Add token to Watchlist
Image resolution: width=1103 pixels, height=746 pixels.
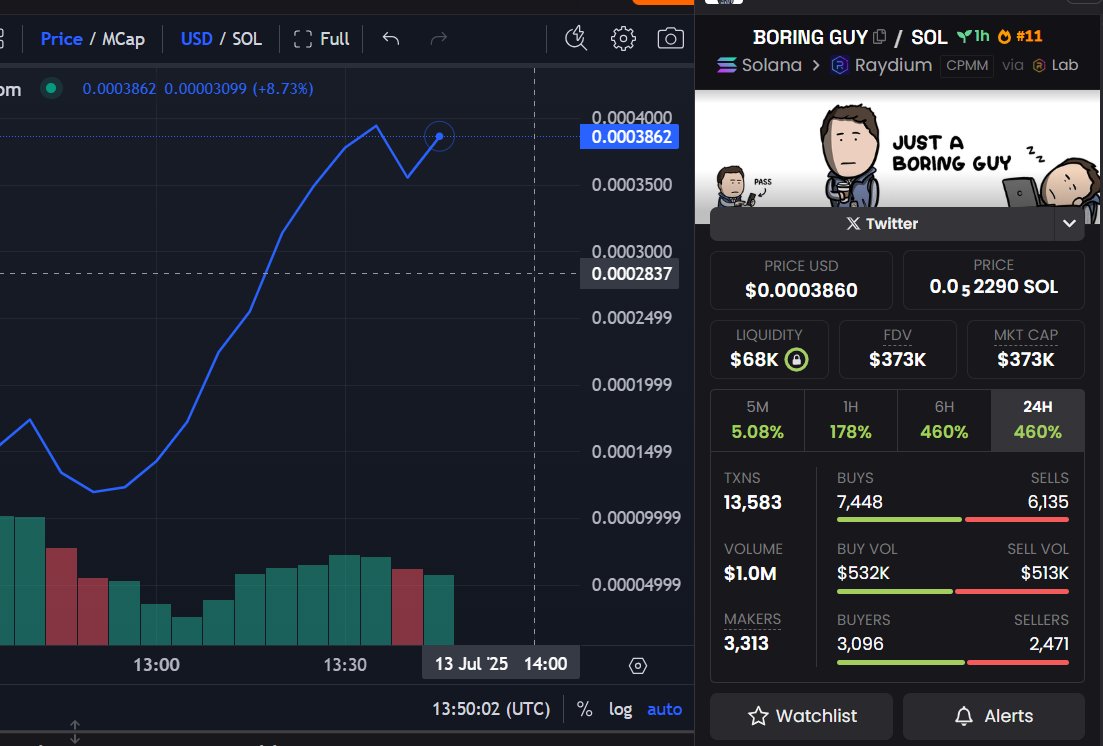pos(801,716)
